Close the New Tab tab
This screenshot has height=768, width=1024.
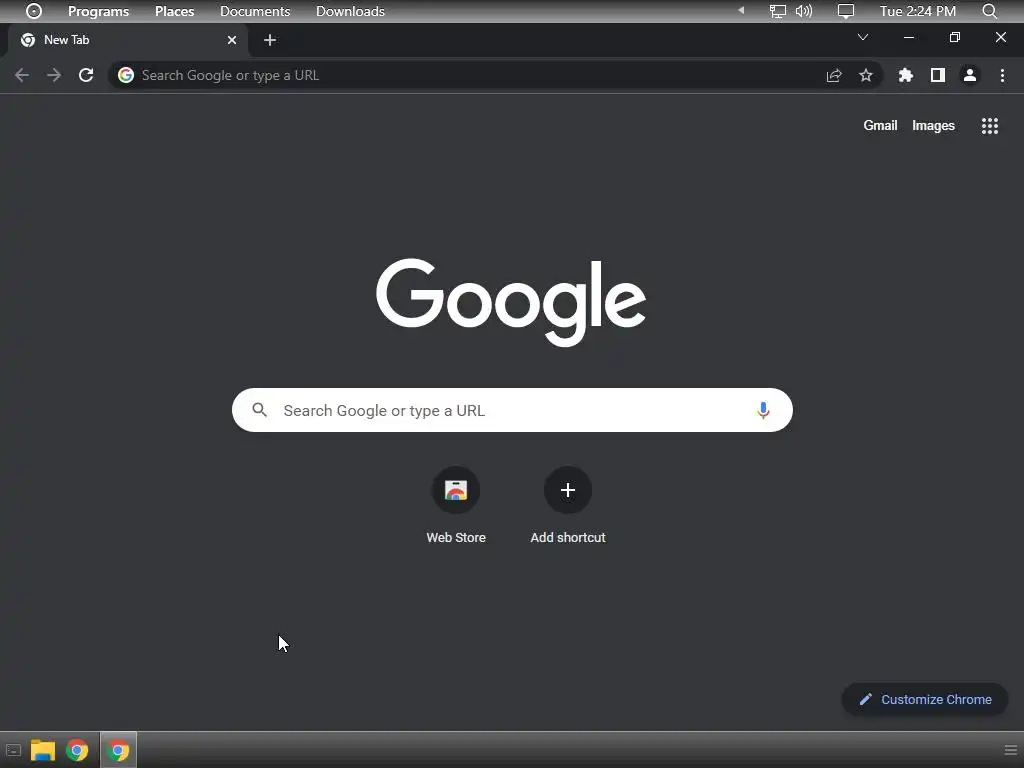[x=232, y=40]
